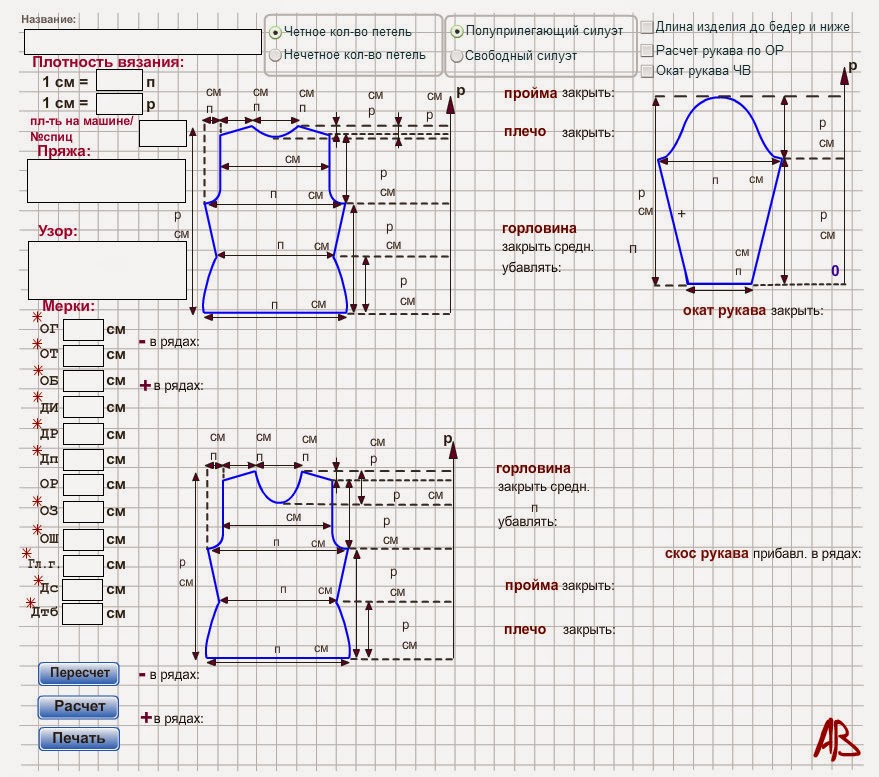
Task: Click the stitches per cm field (п)
Action: coord(119,80)
